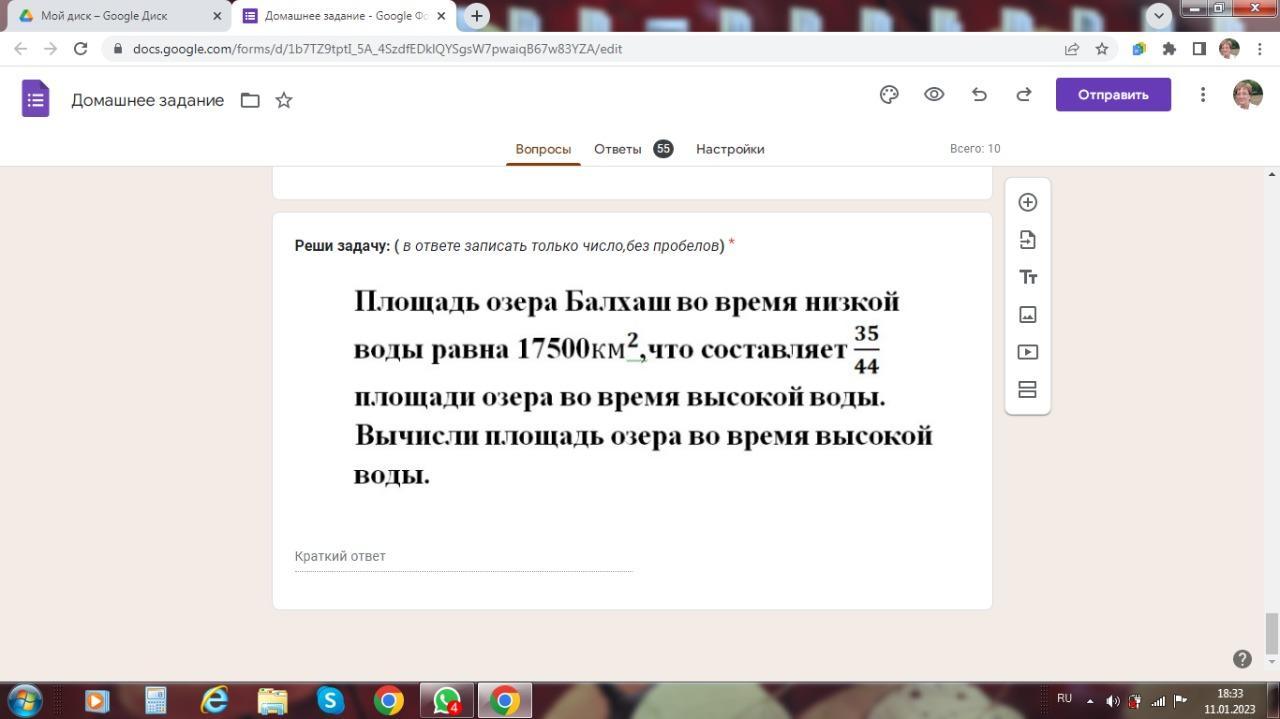Launch Internet Explorer from the taskbar
The width and height of the screenshot is (1280, 719).
click(x=214, y=701)
